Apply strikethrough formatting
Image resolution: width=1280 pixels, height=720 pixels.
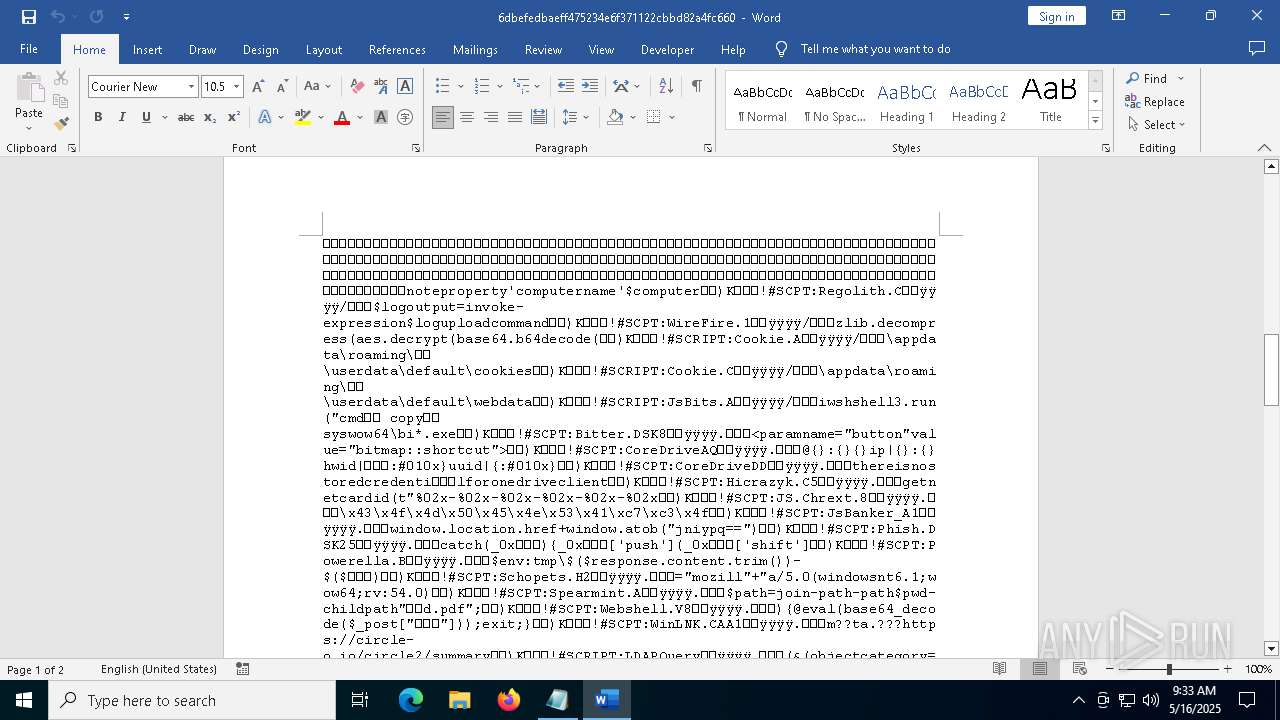click(x=186, y=117)
